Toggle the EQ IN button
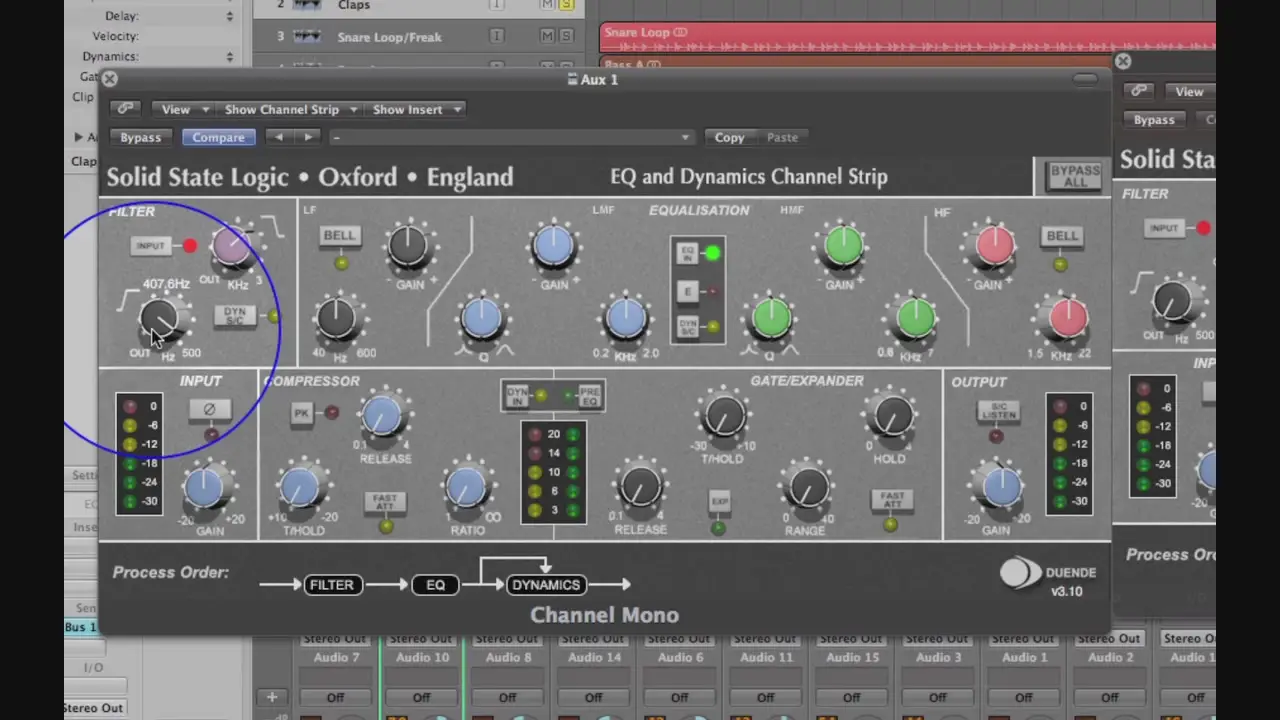 click(x=687, y=254)
